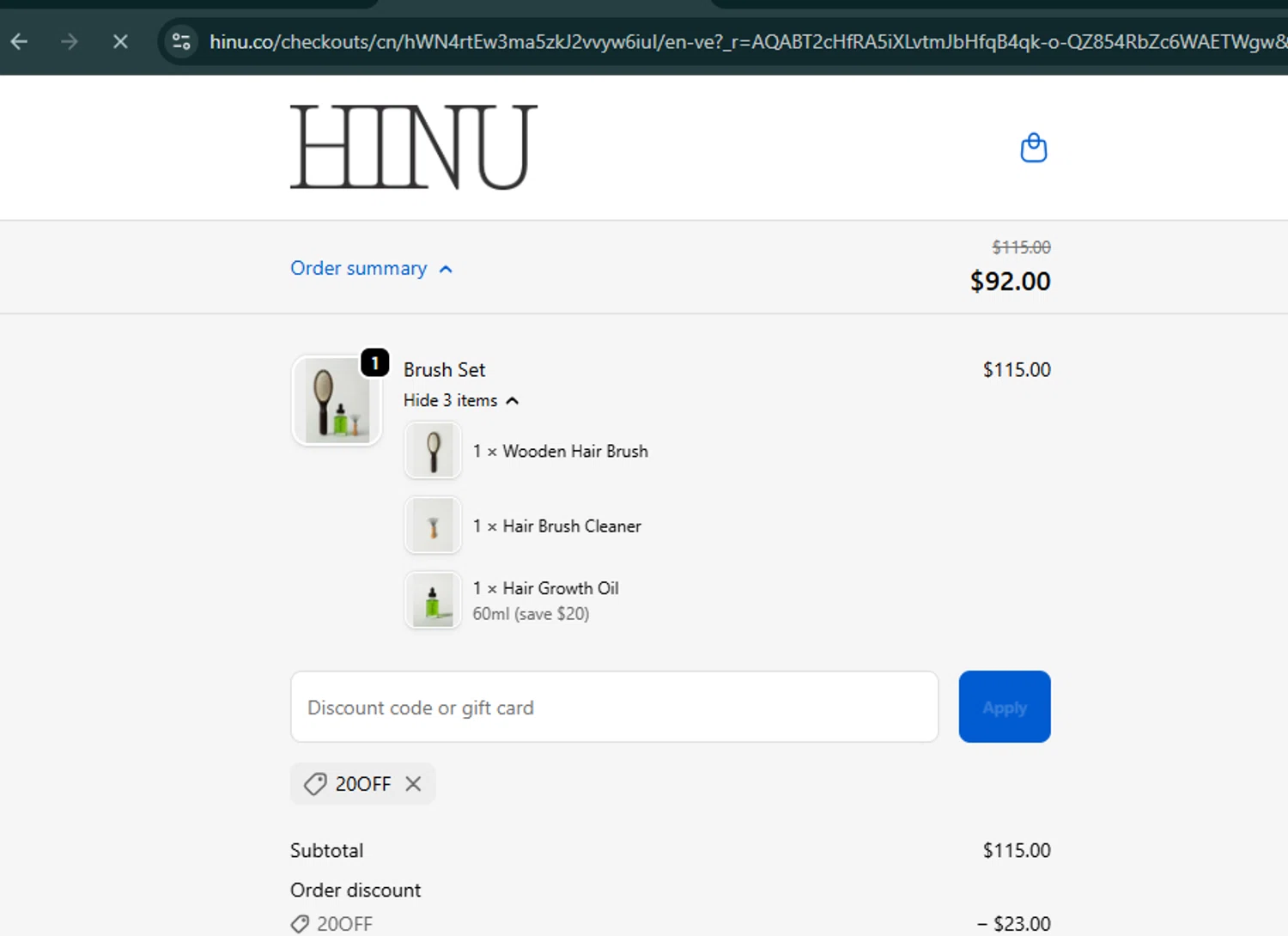Screen dimensions: 1288x936
Task: Click the Discount code or gift card field
Action: point(614,707)
